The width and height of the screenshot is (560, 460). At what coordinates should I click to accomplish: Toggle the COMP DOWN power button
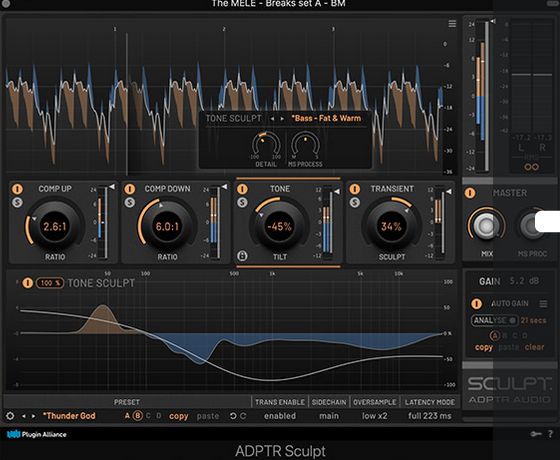[130, 189]
